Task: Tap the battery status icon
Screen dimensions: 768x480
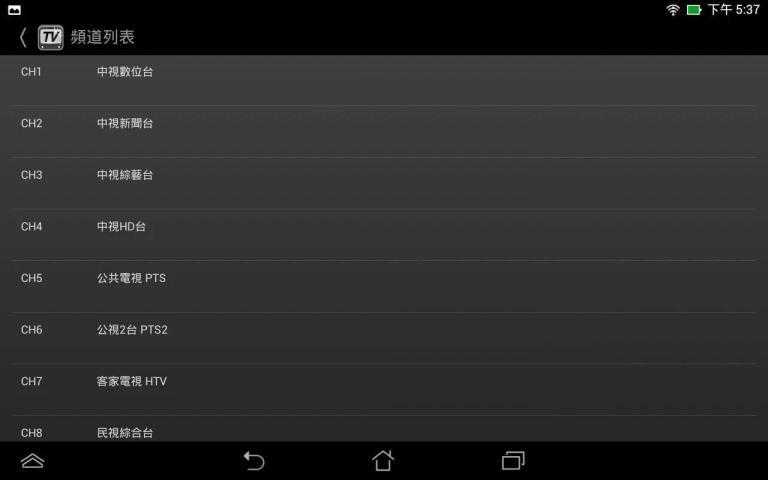Action: coord(694,9)
